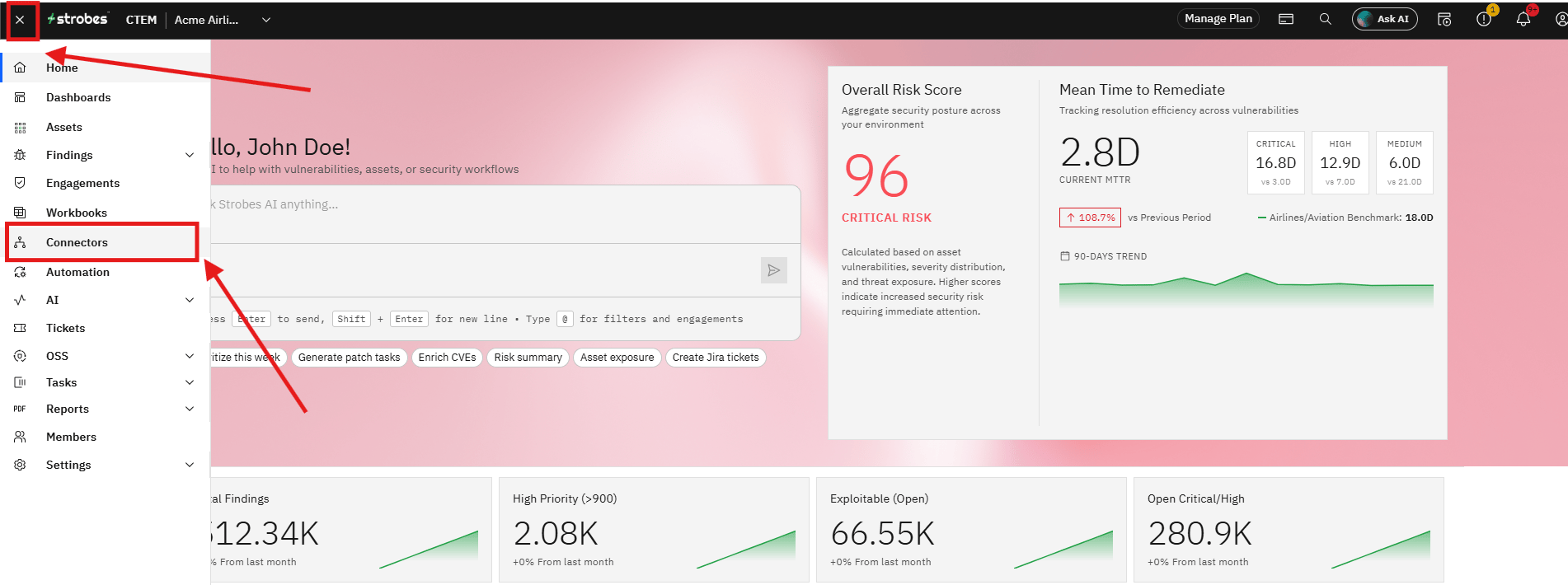Screen dimensions: 1568x585
Task: Click the Workbooks icon in sidebar
Action: pos(20,213)
